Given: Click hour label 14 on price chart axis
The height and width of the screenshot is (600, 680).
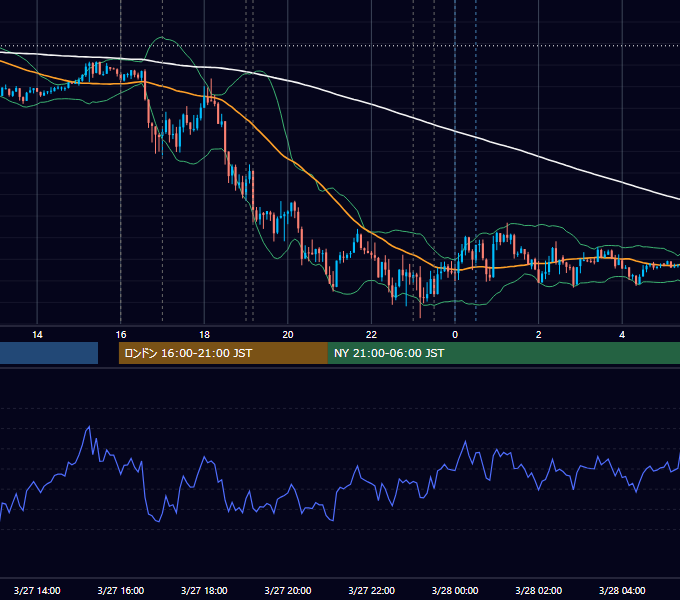Looking at the screenshot, I should 37,335.
